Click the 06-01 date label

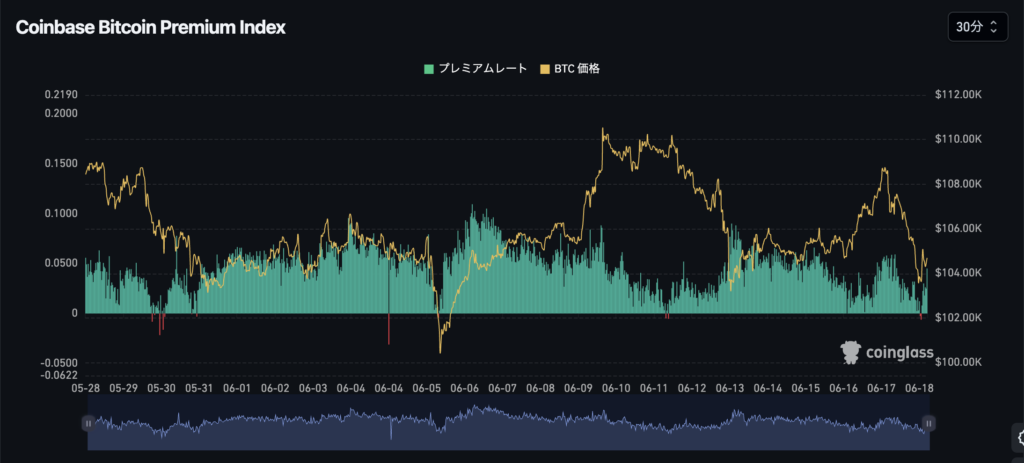[237, 388]
